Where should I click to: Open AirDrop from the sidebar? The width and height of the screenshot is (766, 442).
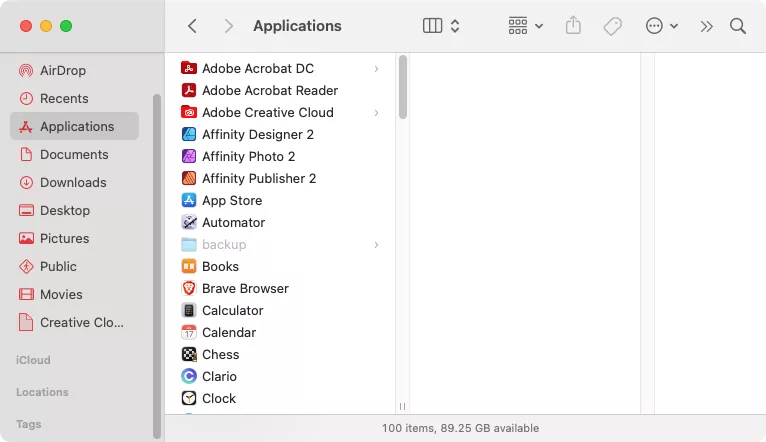64,70
